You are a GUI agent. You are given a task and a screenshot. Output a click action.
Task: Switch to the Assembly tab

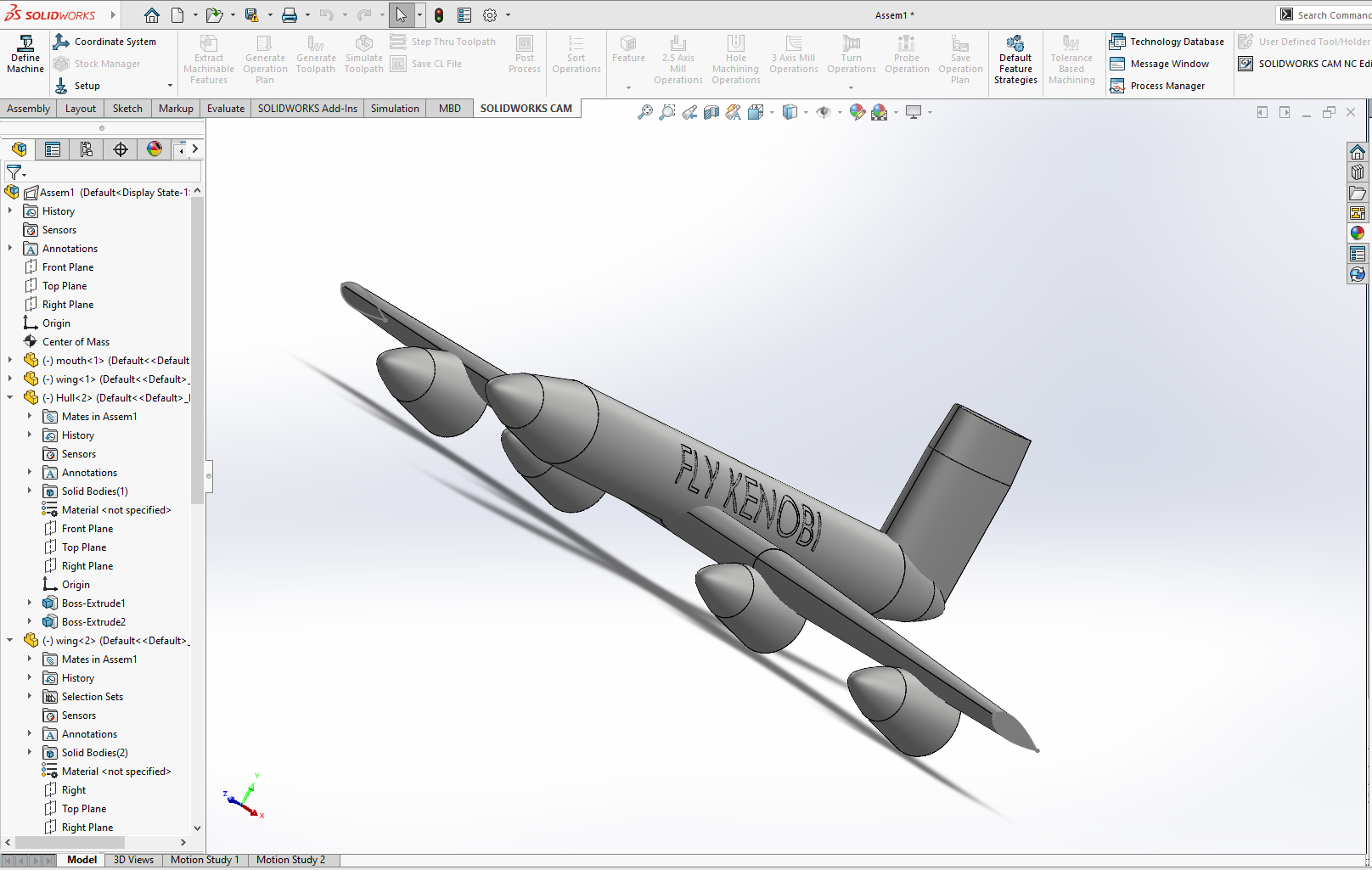pos(29,109)
